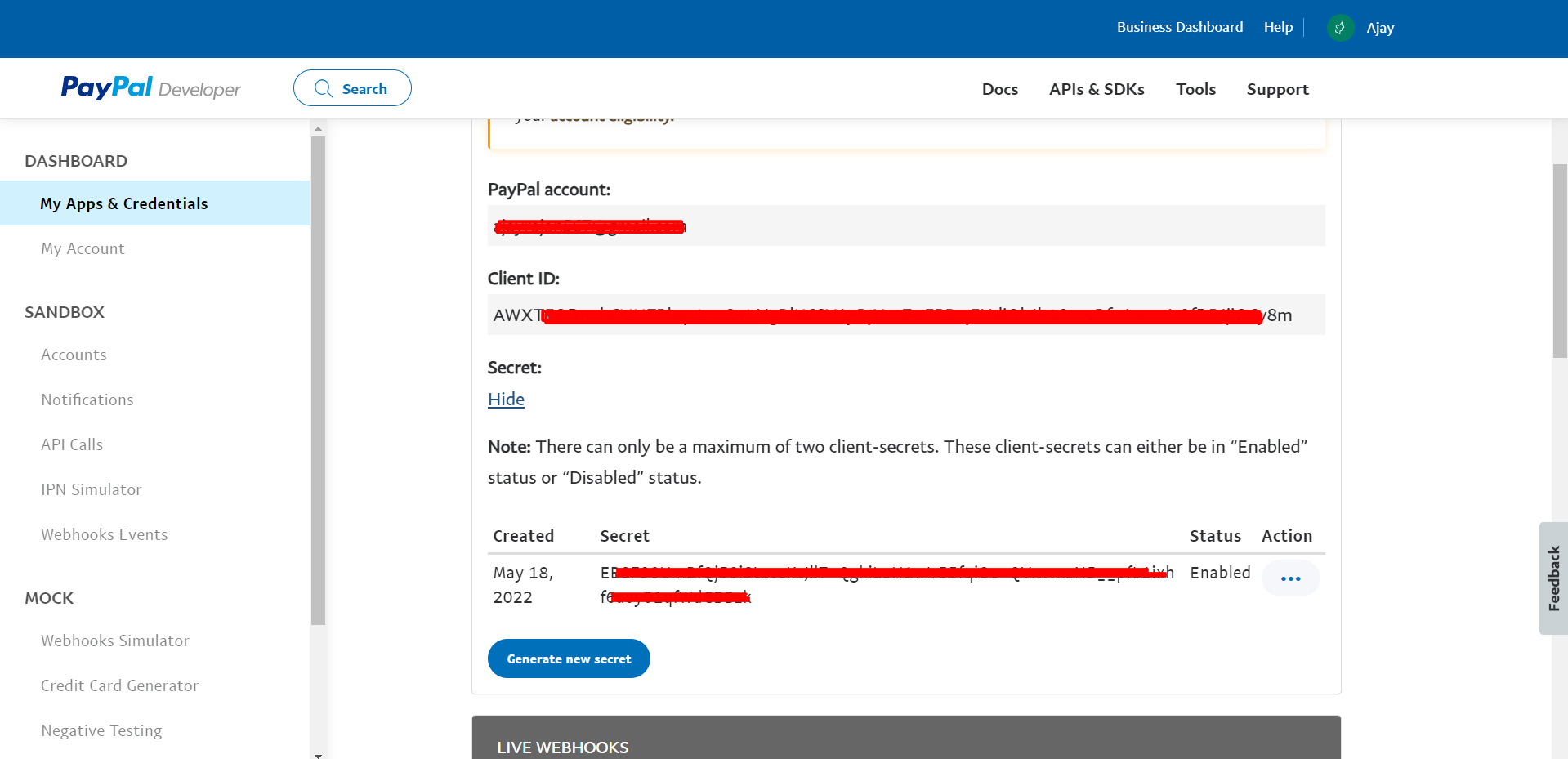The height and width of the screenshot is (759, 1568).
Task: Open Credit Card Generator
Action: pyautogui.click(x=119, y=685)
